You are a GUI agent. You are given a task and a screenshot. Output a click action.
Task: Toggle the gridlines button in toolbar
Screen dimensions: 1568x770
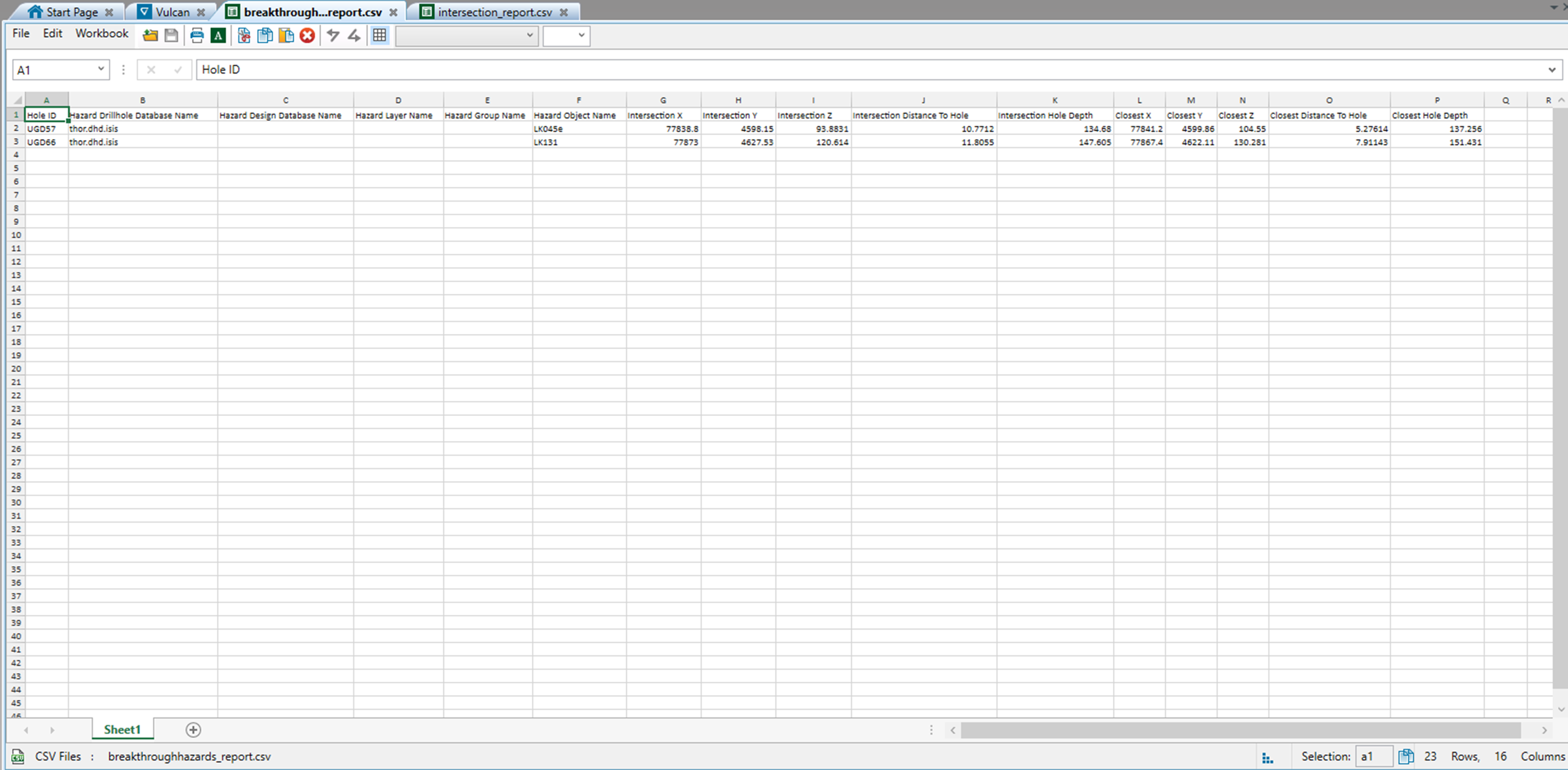(379, 35)
